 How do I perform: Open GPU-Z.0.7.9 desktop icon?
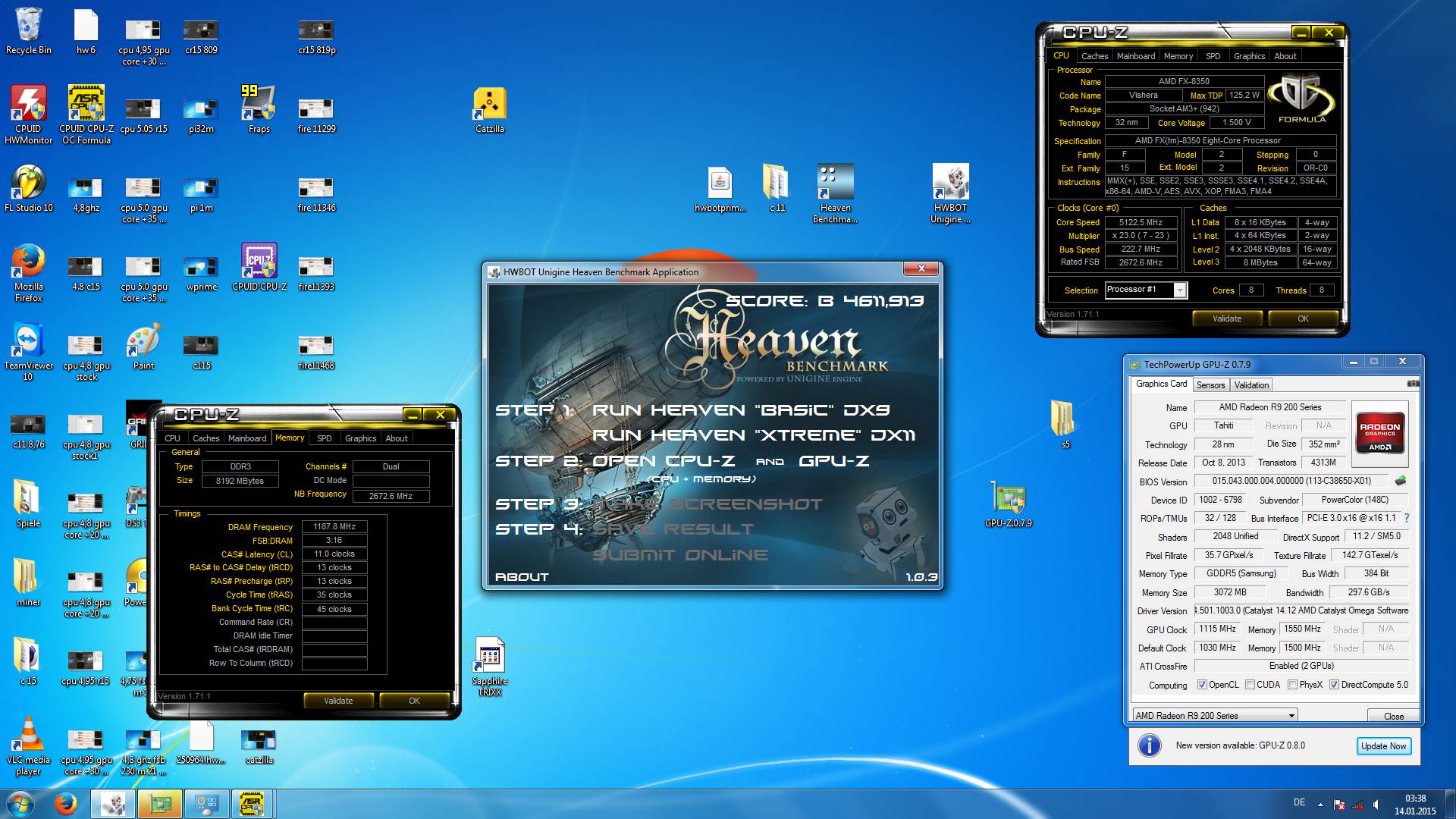click(x=1008, y=504)
